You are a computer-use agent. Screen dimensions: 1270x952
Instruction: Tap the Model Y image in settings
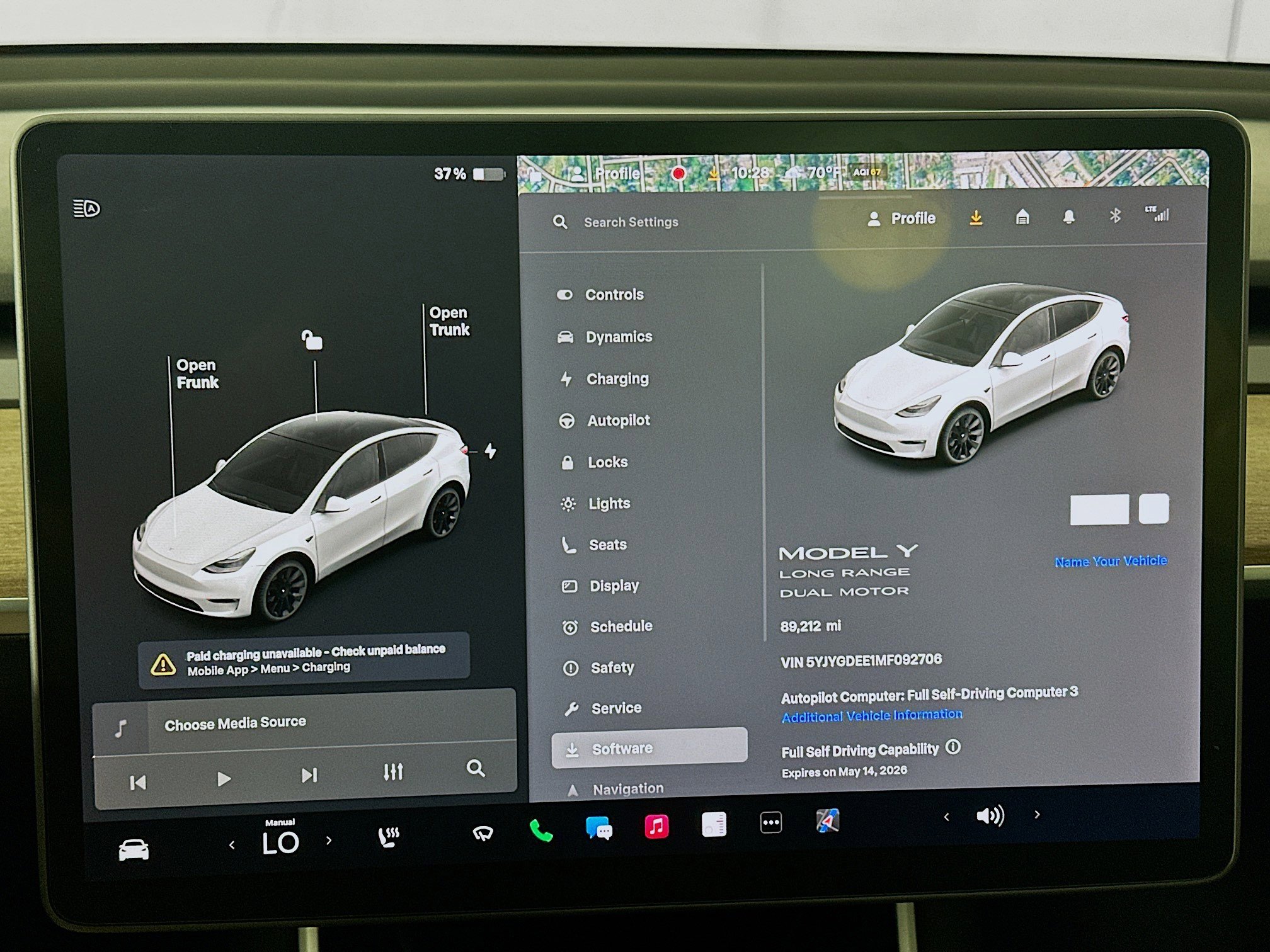981,374
